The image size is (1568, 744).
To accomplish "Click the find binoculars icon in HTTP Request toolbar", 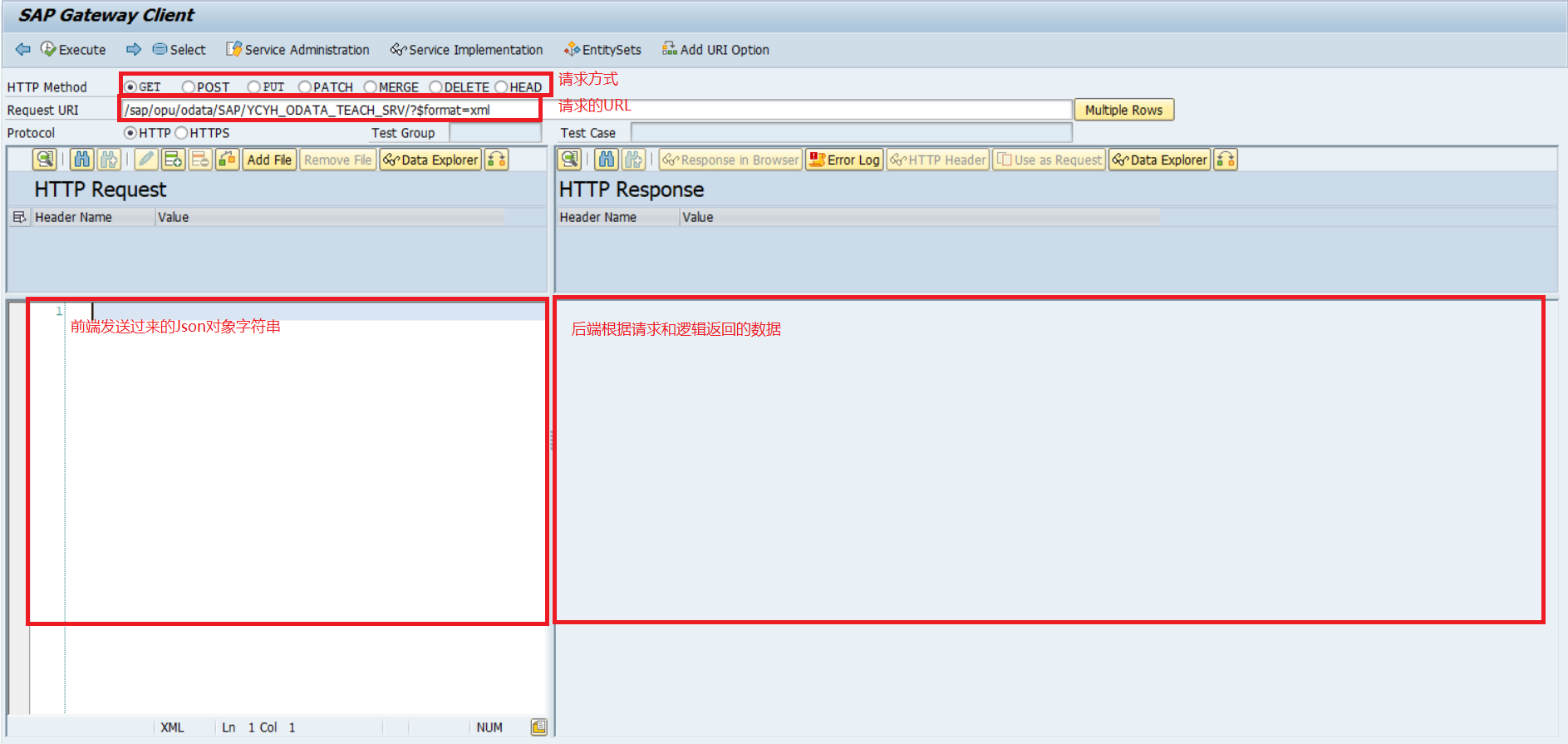I will 81,160.
